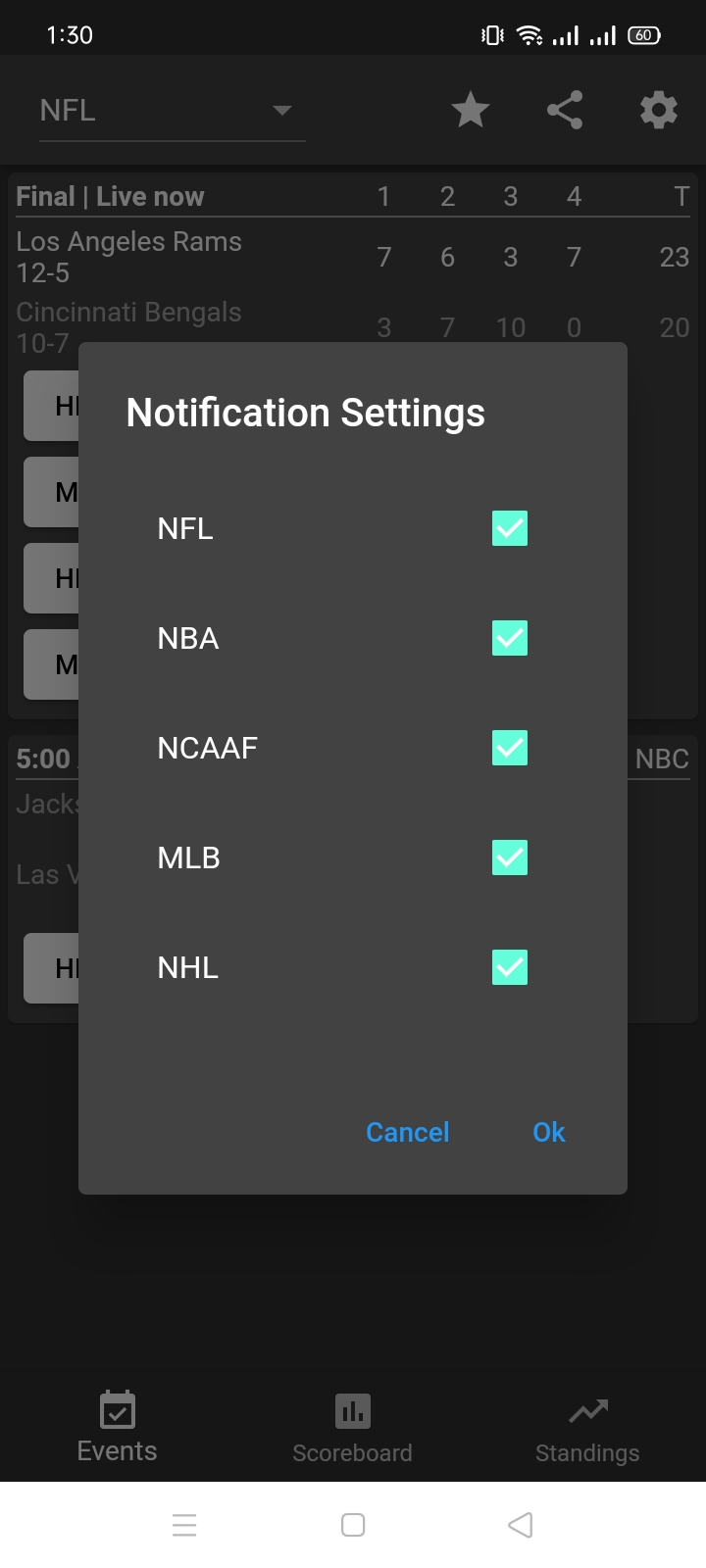The width and height of the screenshot is (706, 1568).
Task: Toggle the MLB notification checkbox
Action: [510, 857]
